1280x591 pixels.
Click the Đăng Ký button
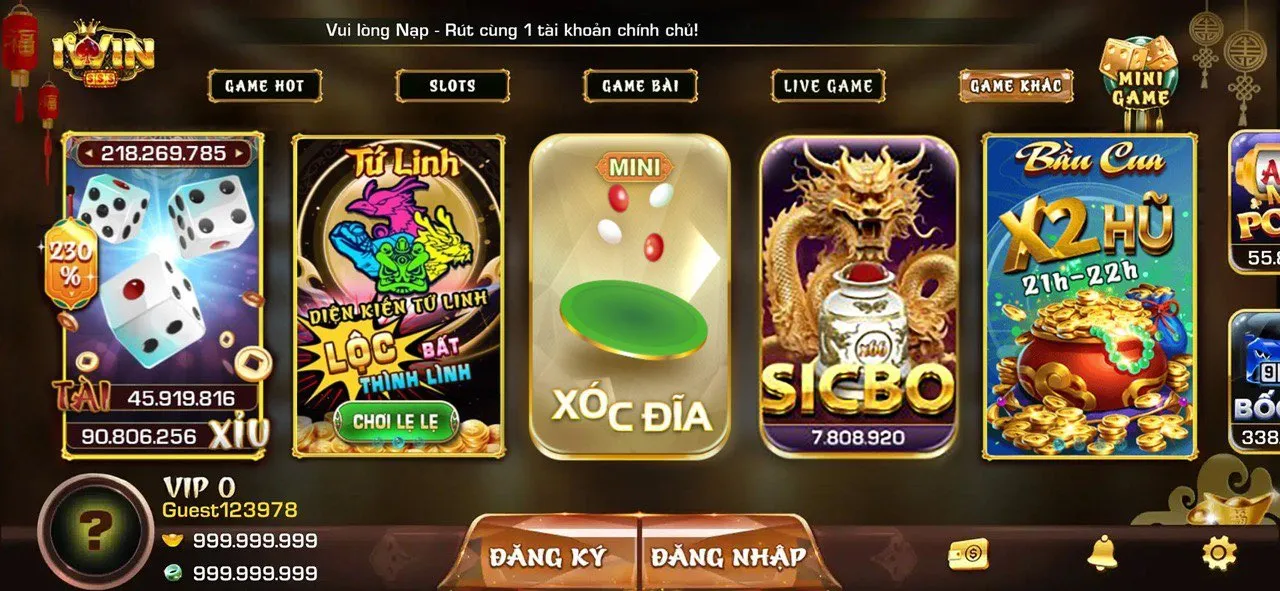(x=548, y=556)
